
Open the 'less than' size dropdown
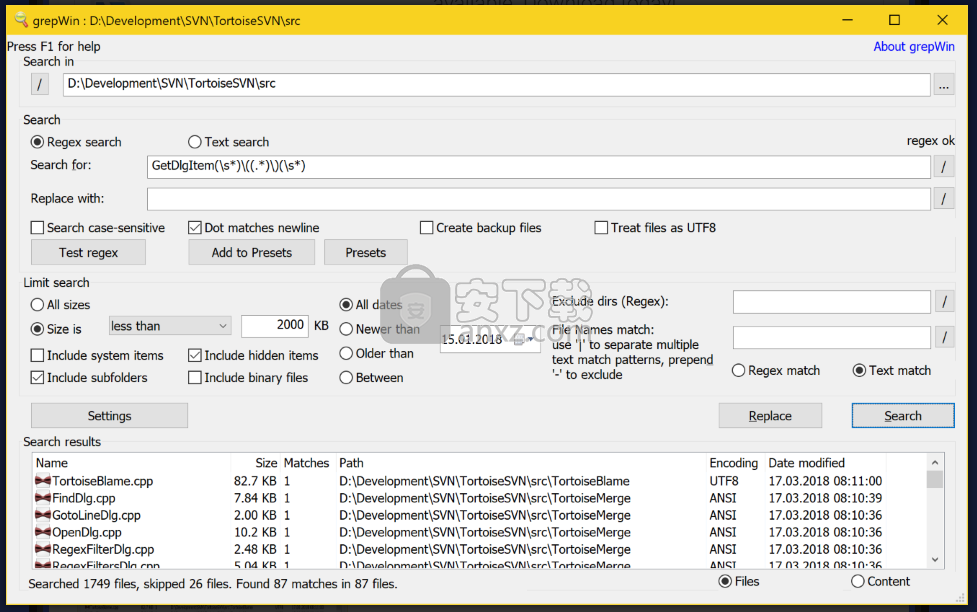(x=169, y=326)
